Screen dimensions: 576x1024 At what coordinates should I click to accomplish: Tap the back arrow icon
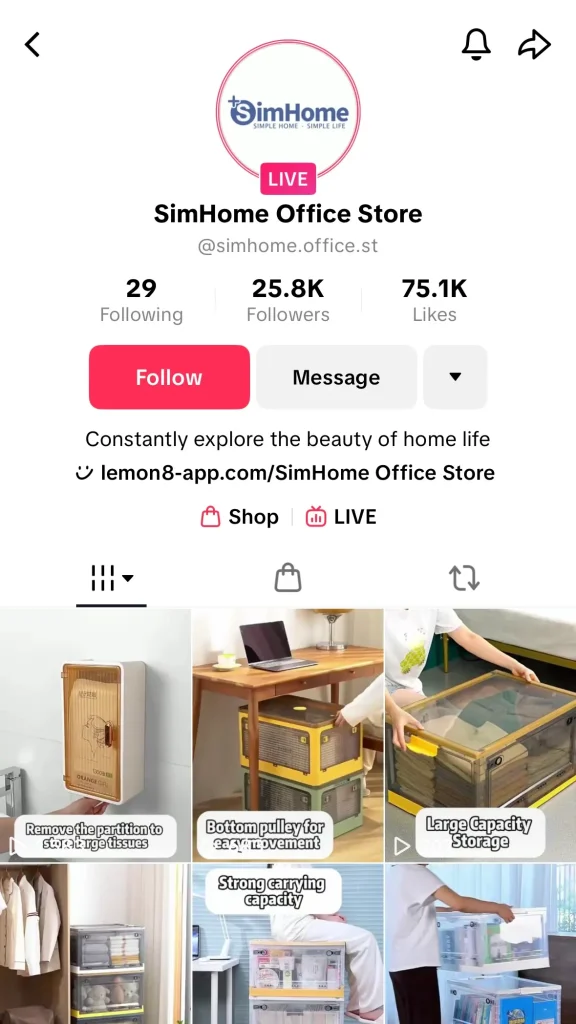point(32,45)
